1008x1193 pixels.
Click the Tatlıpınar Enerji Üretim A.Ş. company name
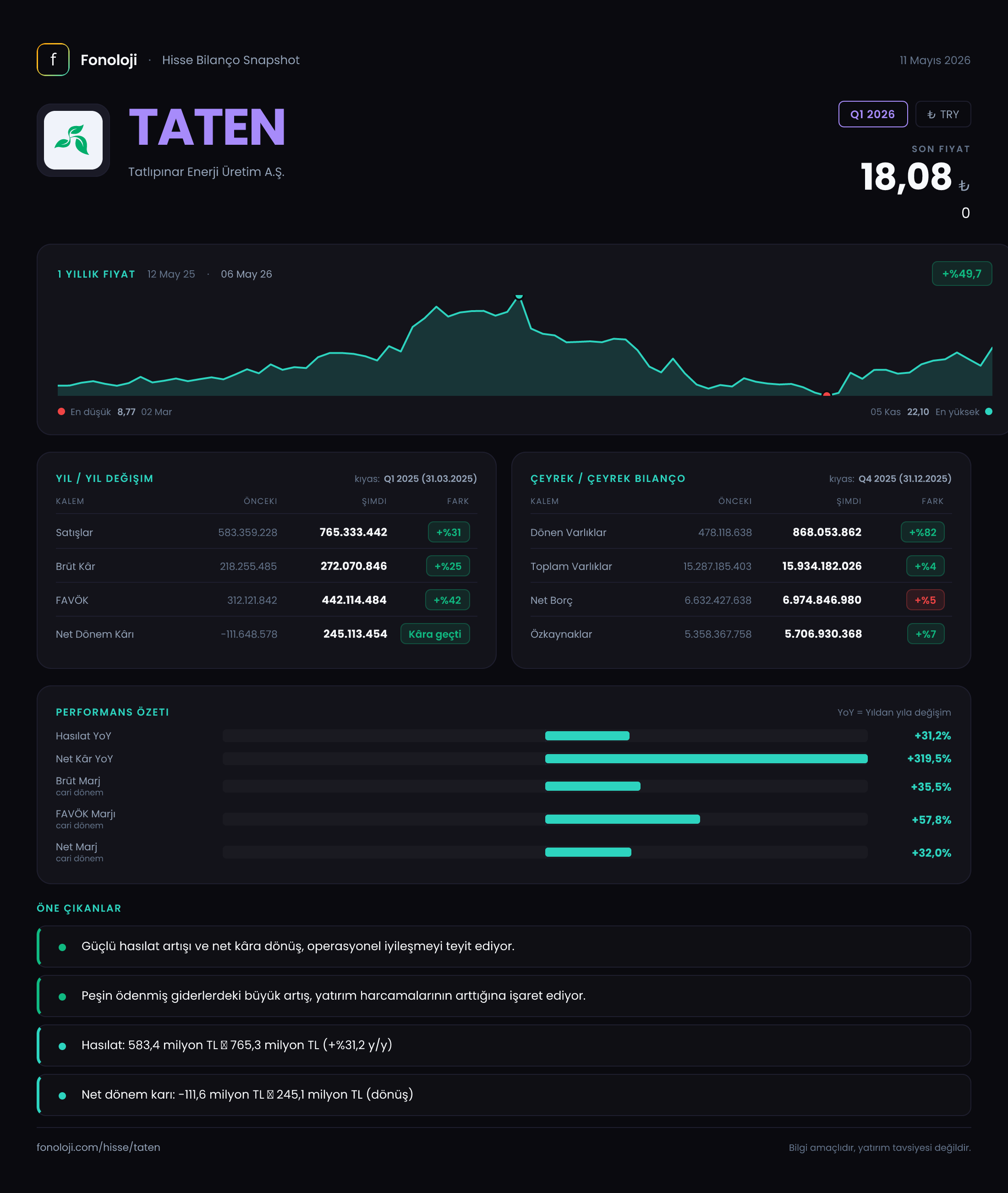pyautogui.click(x=206, y=172)
